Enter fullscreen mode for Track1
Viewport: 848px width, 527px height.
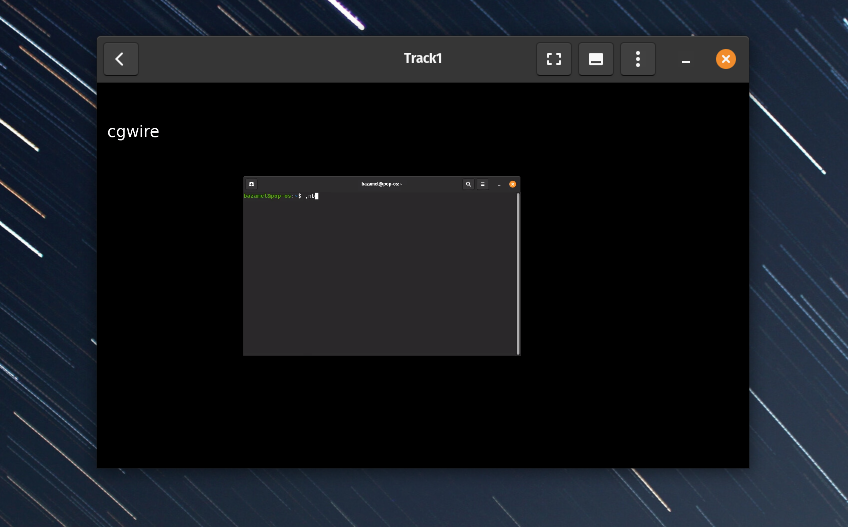554,59
